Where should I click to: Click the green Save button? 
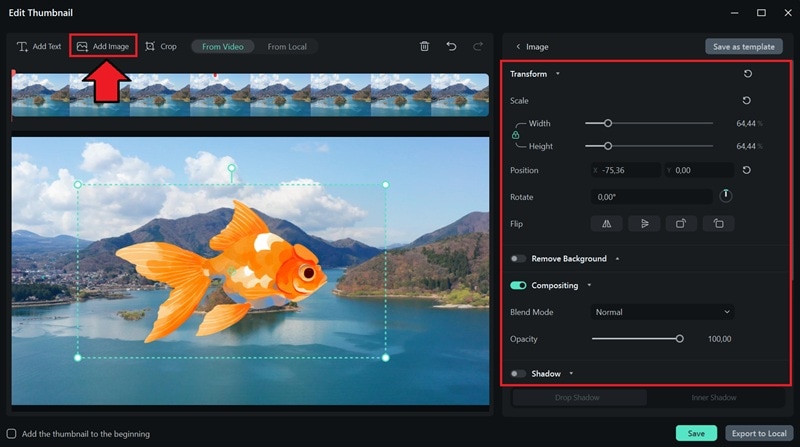coord(696,433)
